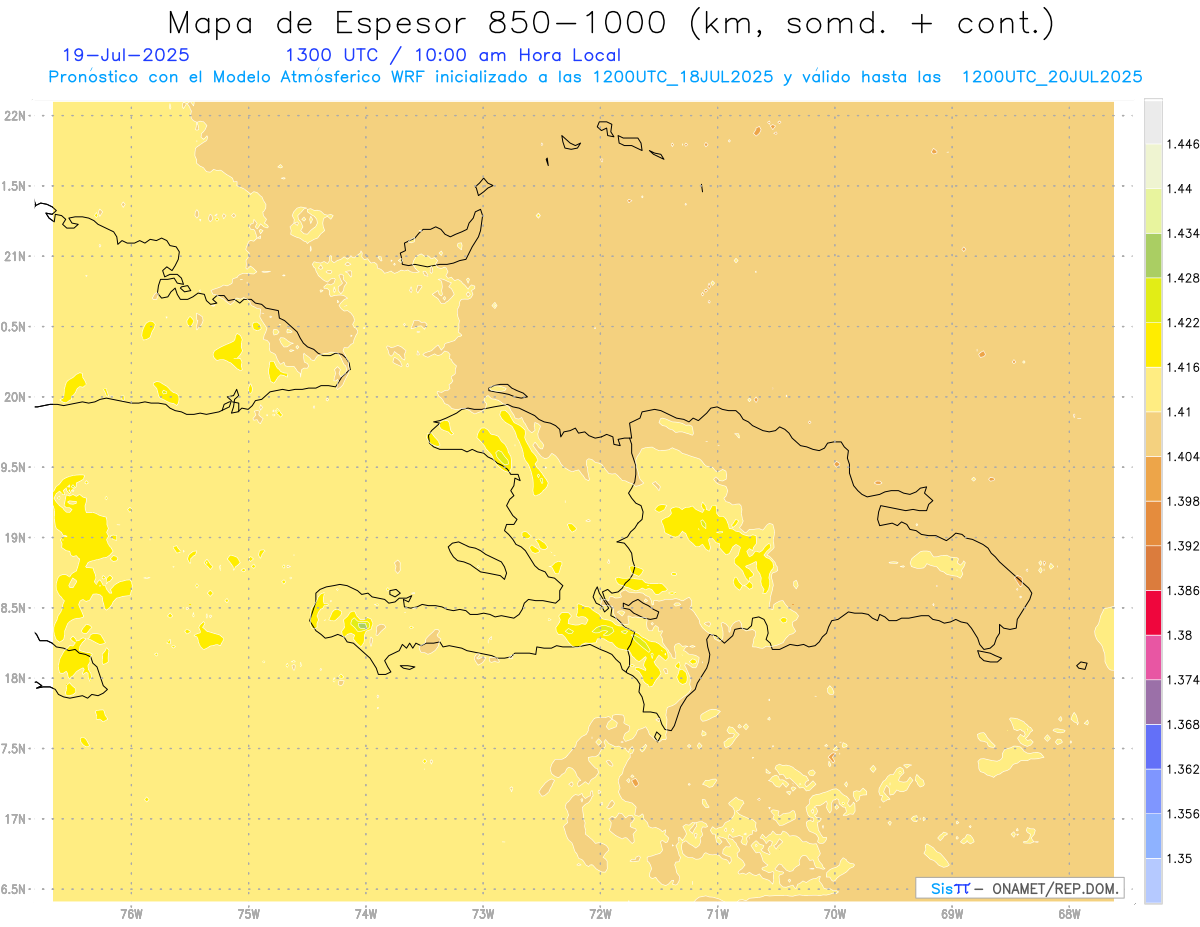Click the '71W' longitude label
The image size is (1200, 927).
tap(717, 913)
